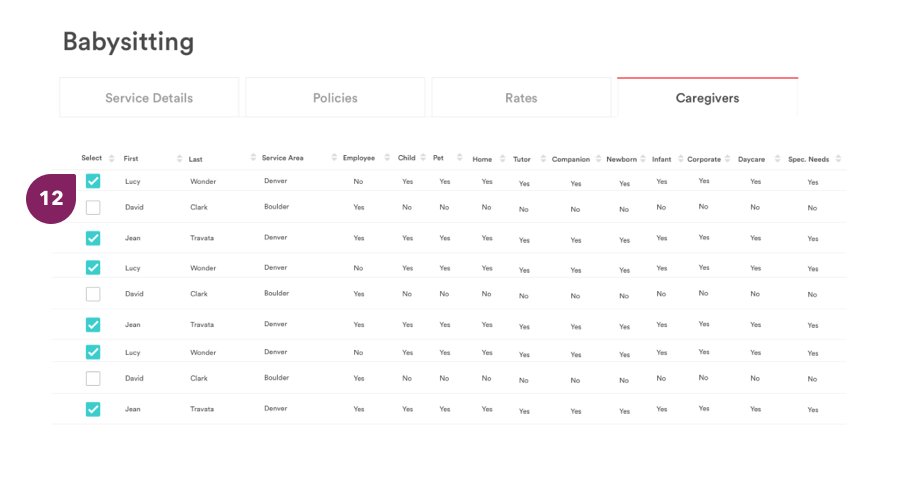The width and height of the screenshot is (900, 484).
Task: Check the second David Clark row checkbox
Action: tap(93, 294)
